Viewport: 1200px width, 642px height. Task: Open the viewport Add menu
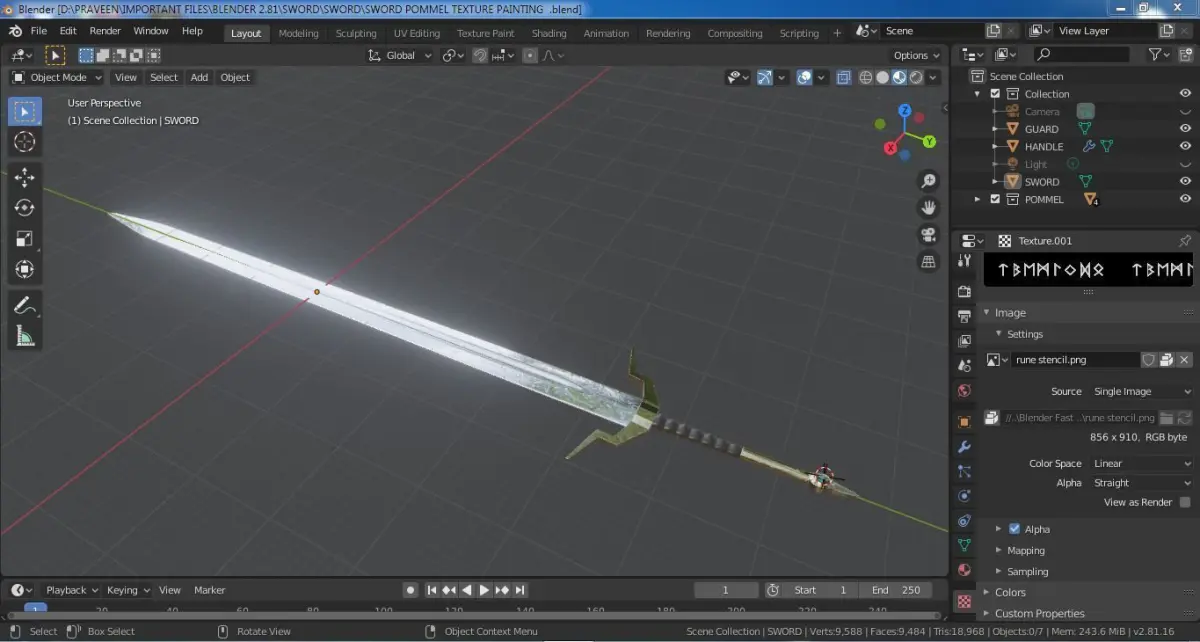tap(199, 77)
